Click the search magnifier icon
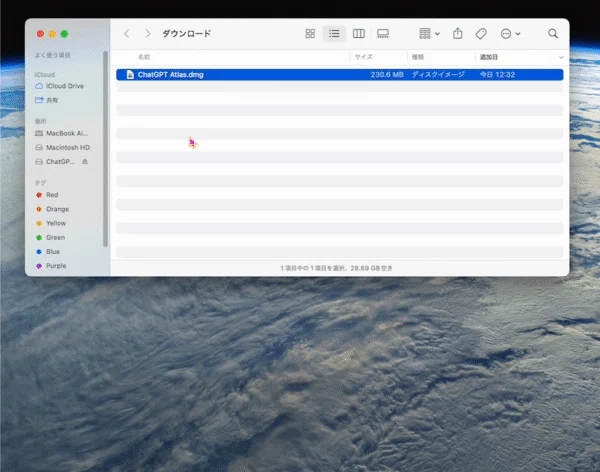 553,34
